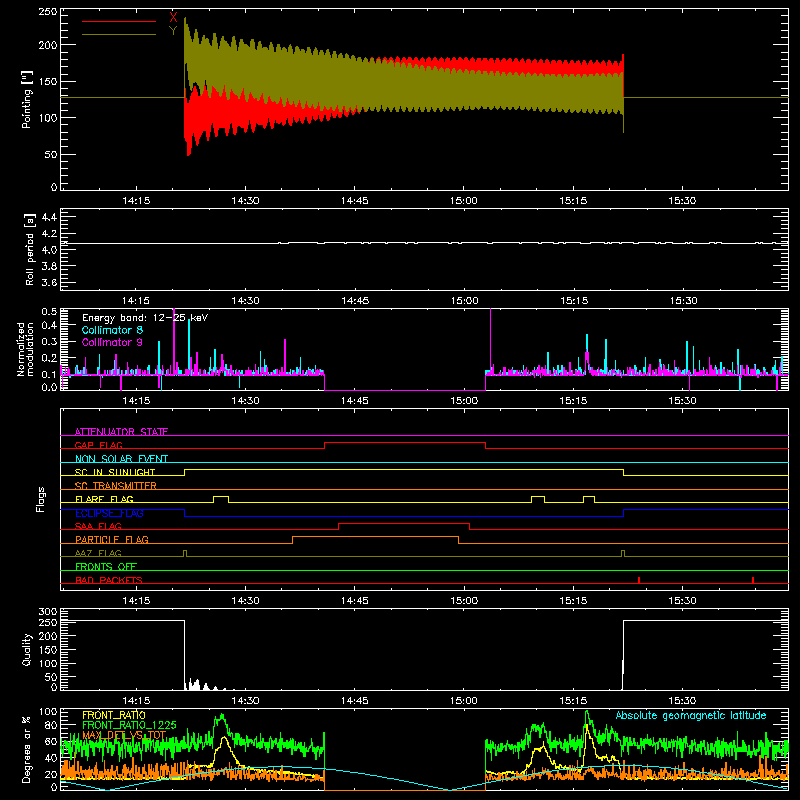Click the raised SAA_FLAG segment
Screen dimensions: 800x800
pyautogui.click(x=404, y=524)
